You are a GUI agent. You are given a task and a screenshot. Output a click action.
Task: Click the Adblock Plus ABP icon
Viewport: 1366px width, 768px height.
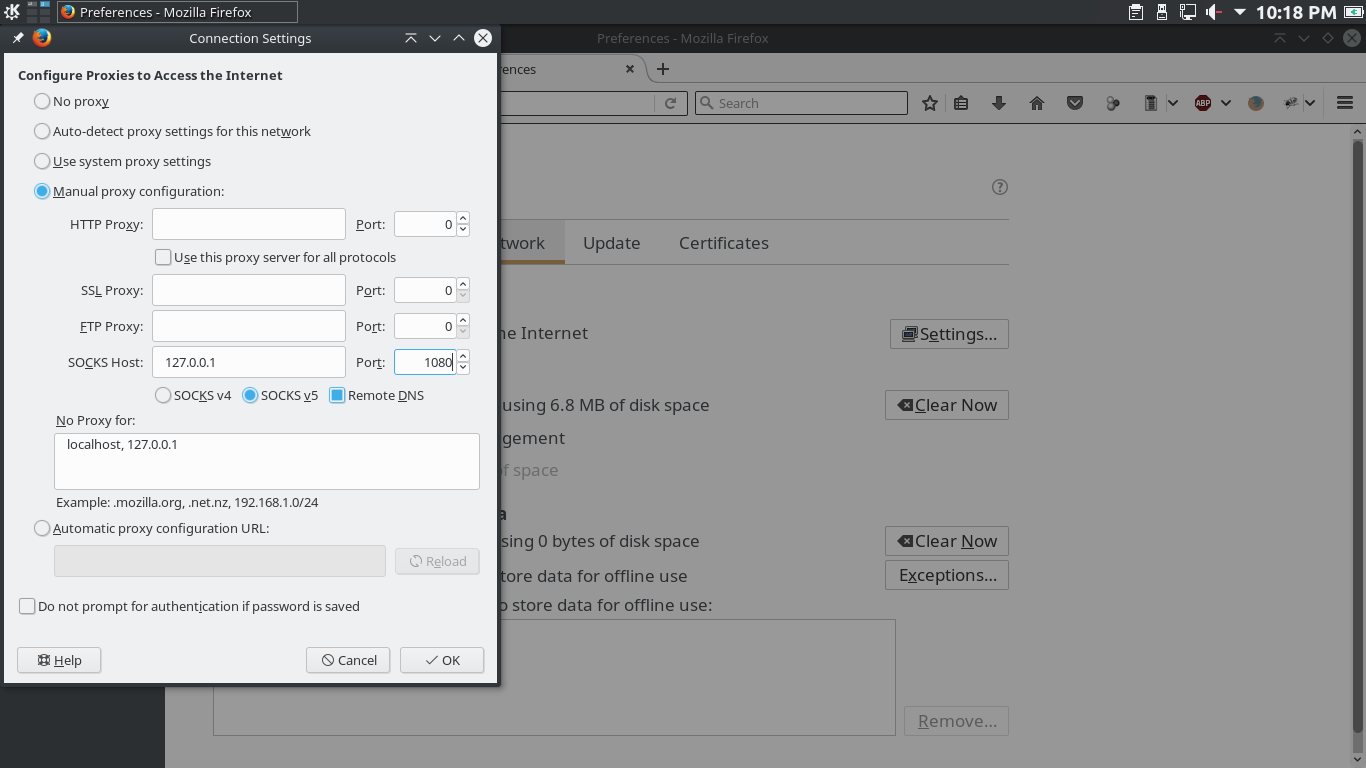pos(1203,103)
